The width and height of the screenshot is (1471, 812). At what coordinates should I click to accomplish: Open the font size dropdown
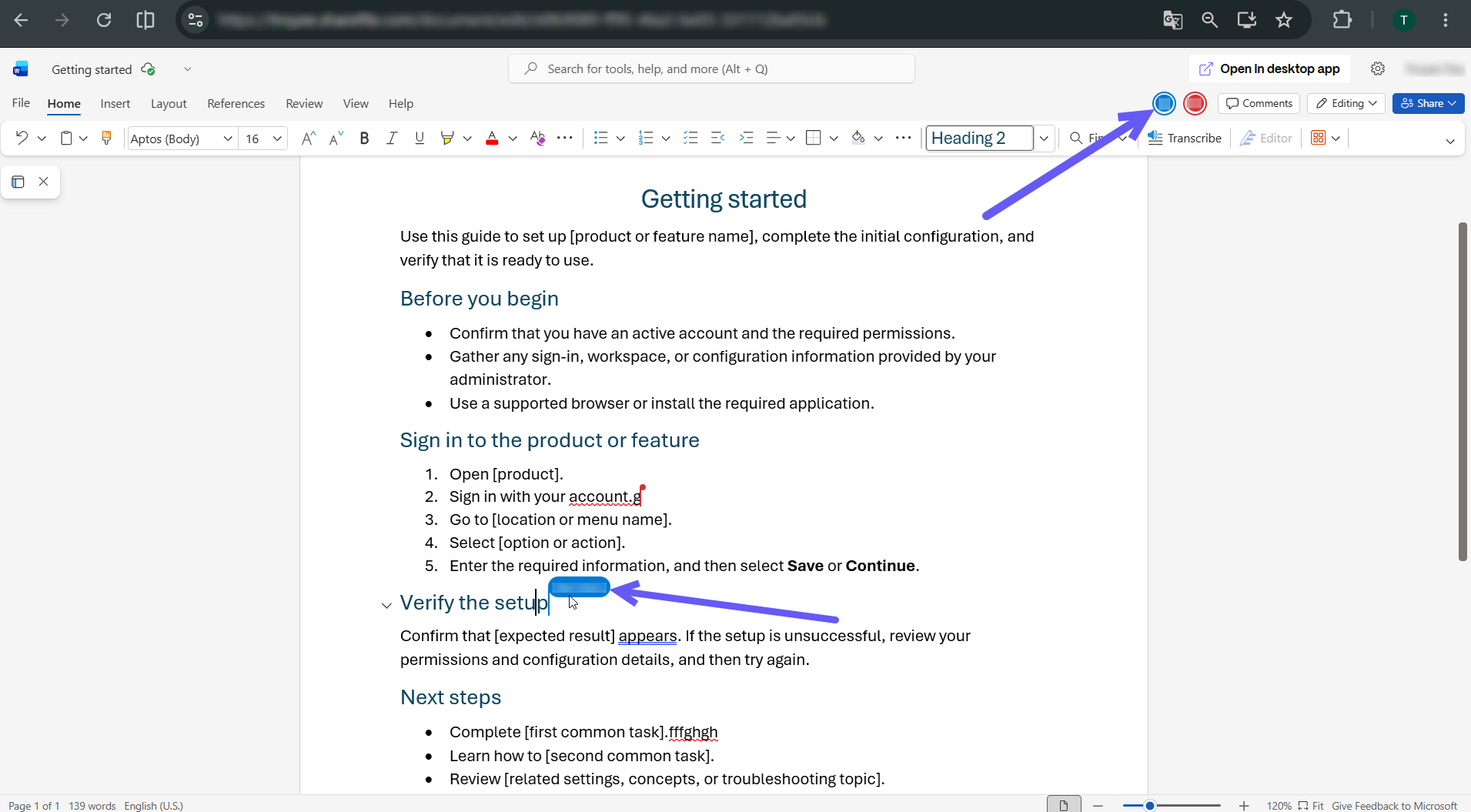click(277, 139)
